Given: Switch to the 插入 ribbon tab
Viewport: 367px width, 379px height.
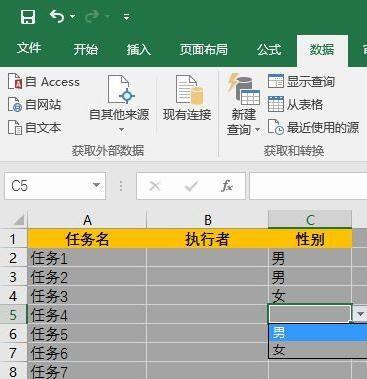Looking at the screenshot, I should point(139,50).
